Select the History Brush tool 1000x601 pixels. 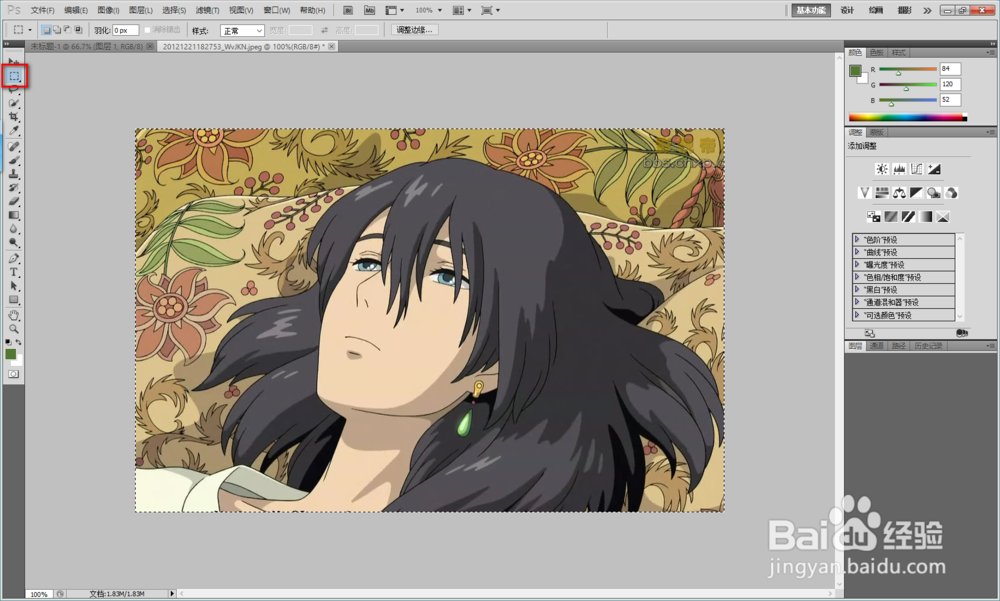13,188
